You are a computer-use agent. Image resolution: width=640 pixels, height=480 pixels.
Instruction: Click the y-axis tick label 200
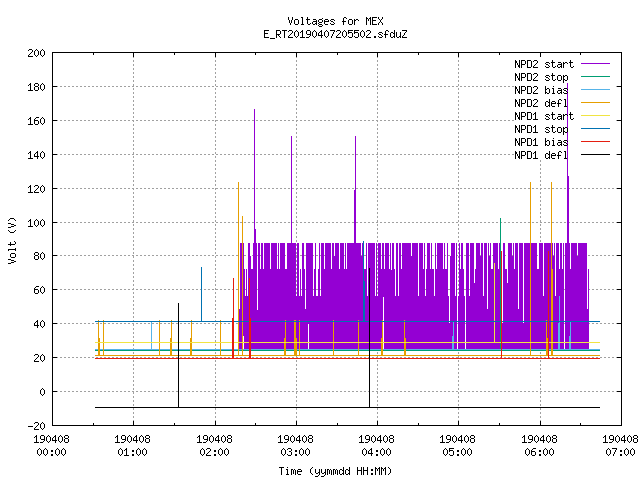pyautogui.click(x=36, y=53)
